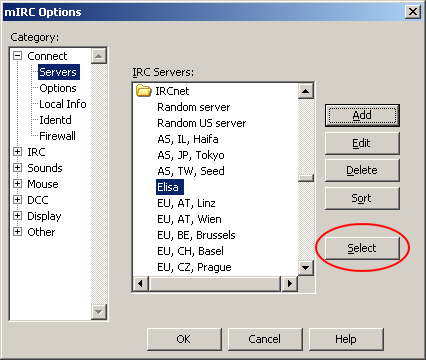Expand the DCC category
Screen dimensions: 426x360
click(x=17, y=200)
